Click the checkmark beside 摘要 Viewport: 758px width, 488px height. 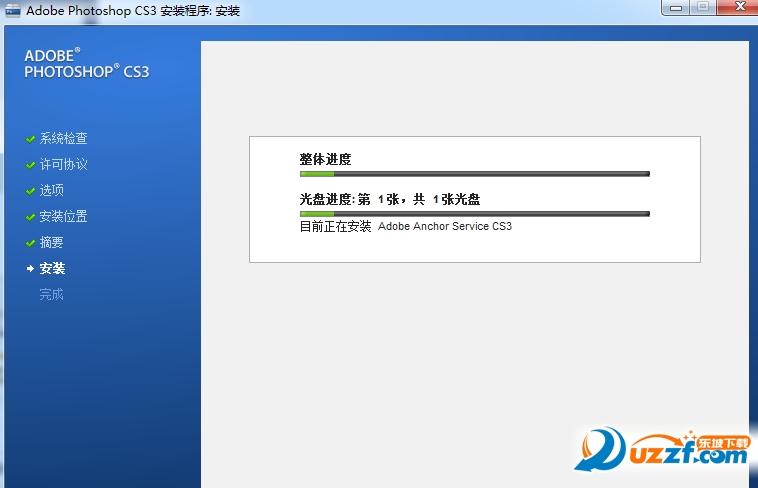pyautogui.click(x=30, y=243)
